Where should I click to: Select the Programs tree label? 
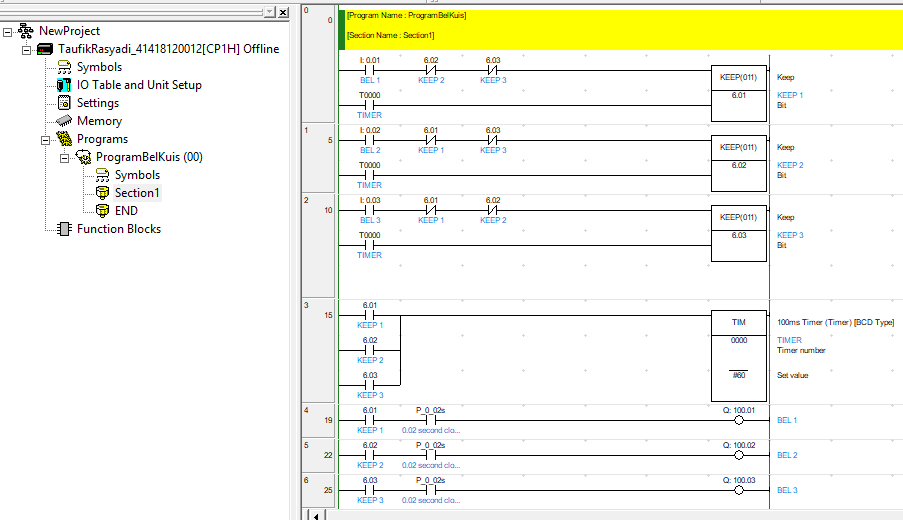click(103, 139)
